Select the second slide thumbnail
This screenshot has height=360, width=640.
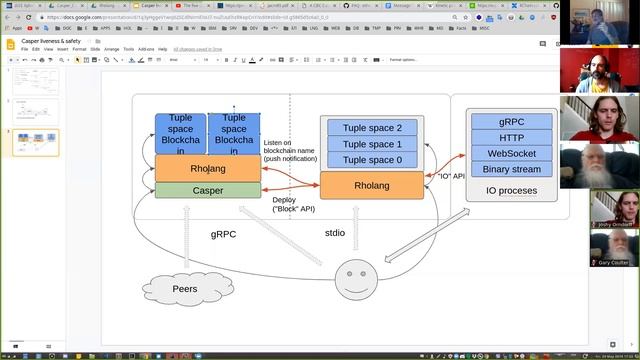tap(36, 112)
